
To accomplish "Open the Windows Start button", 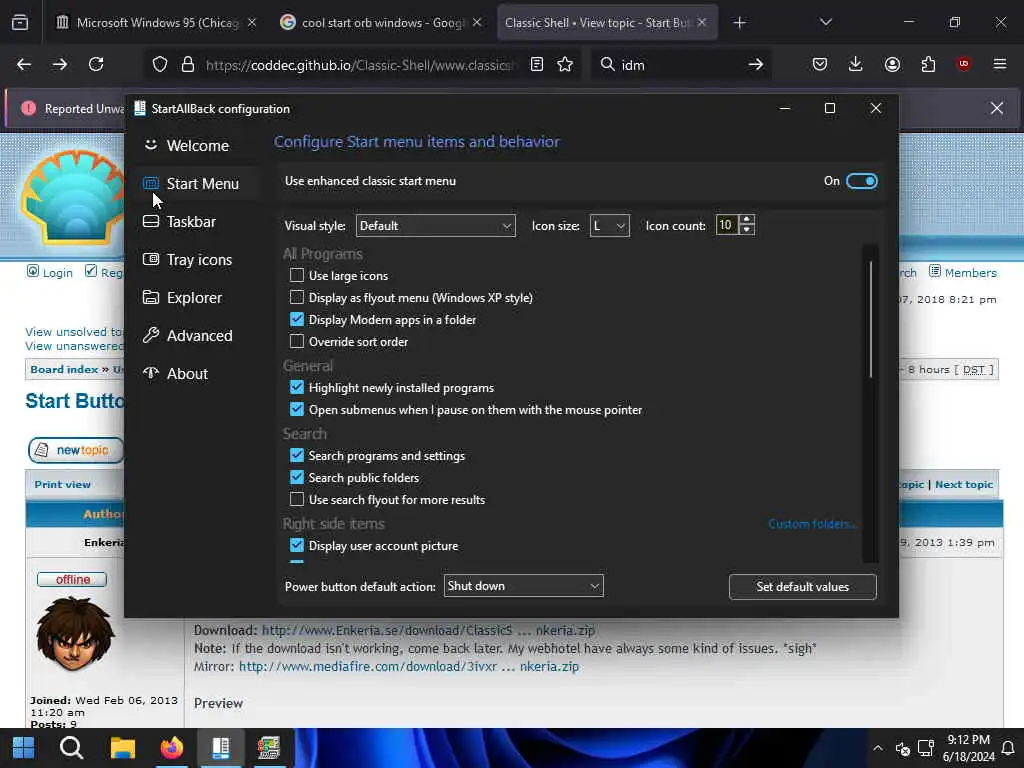I will click(x=24, y=748).
